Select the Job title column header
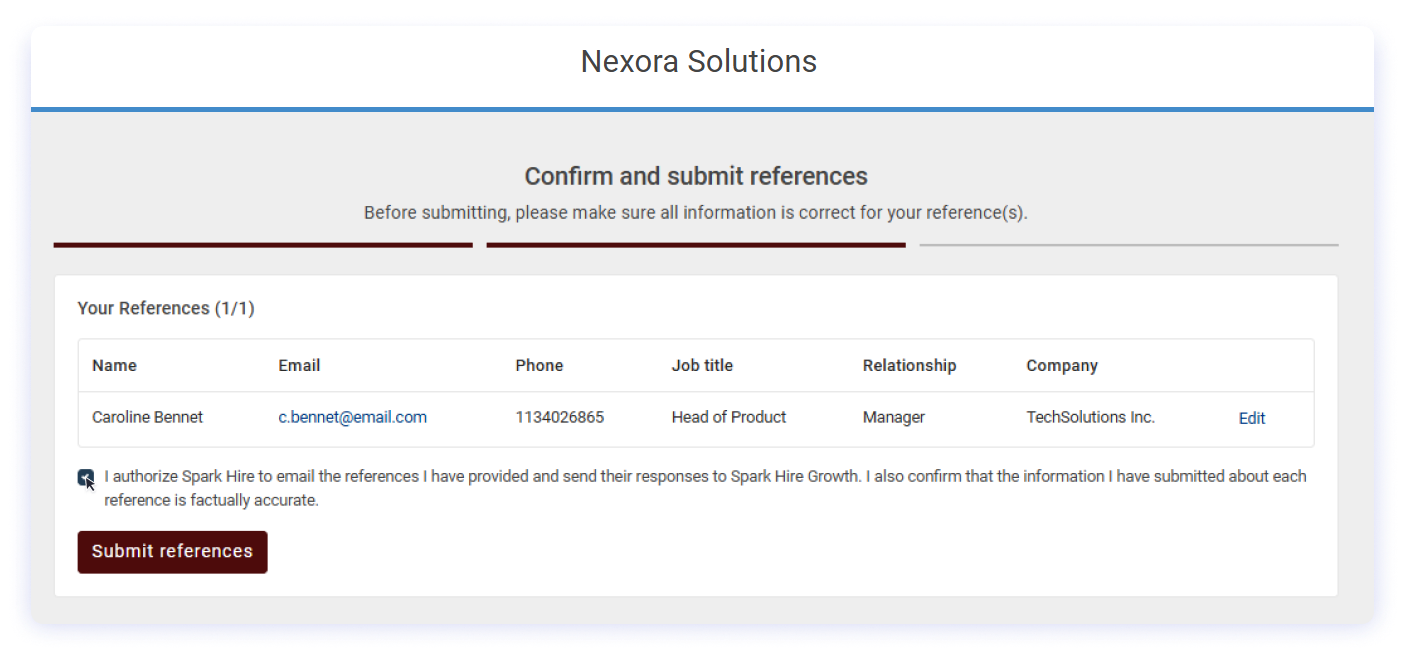This screenshot has height=653, width=1405. 701,365
